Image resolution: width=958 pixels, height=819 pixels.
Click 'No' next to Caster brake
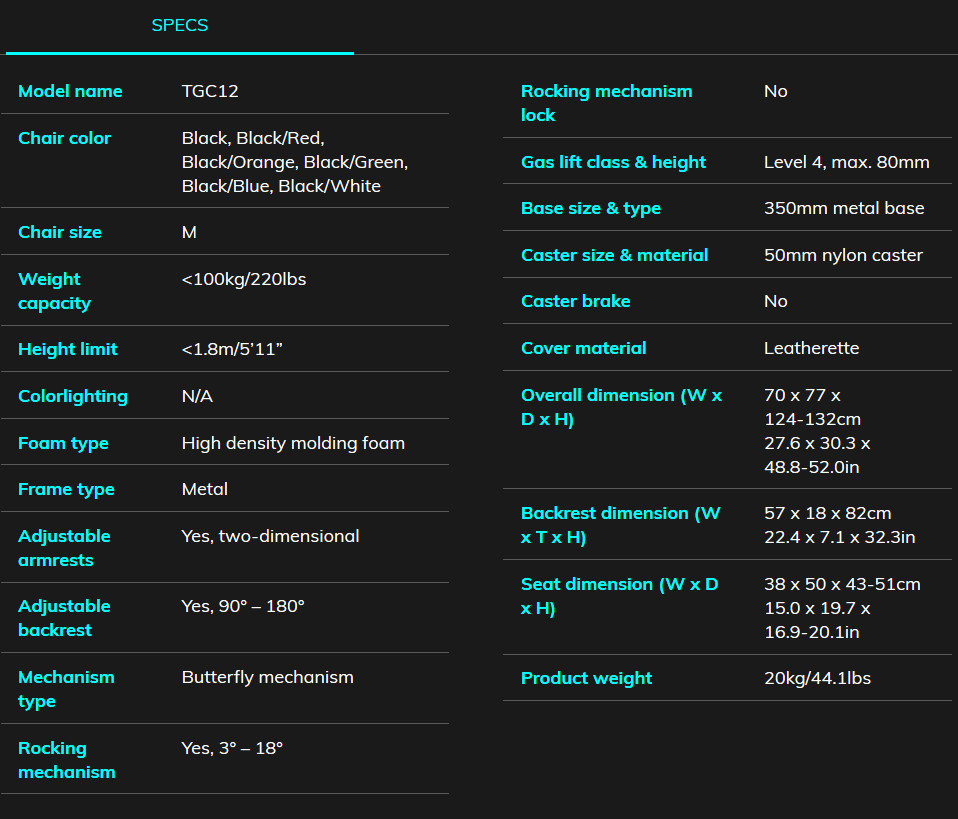(x=776, y=301)
